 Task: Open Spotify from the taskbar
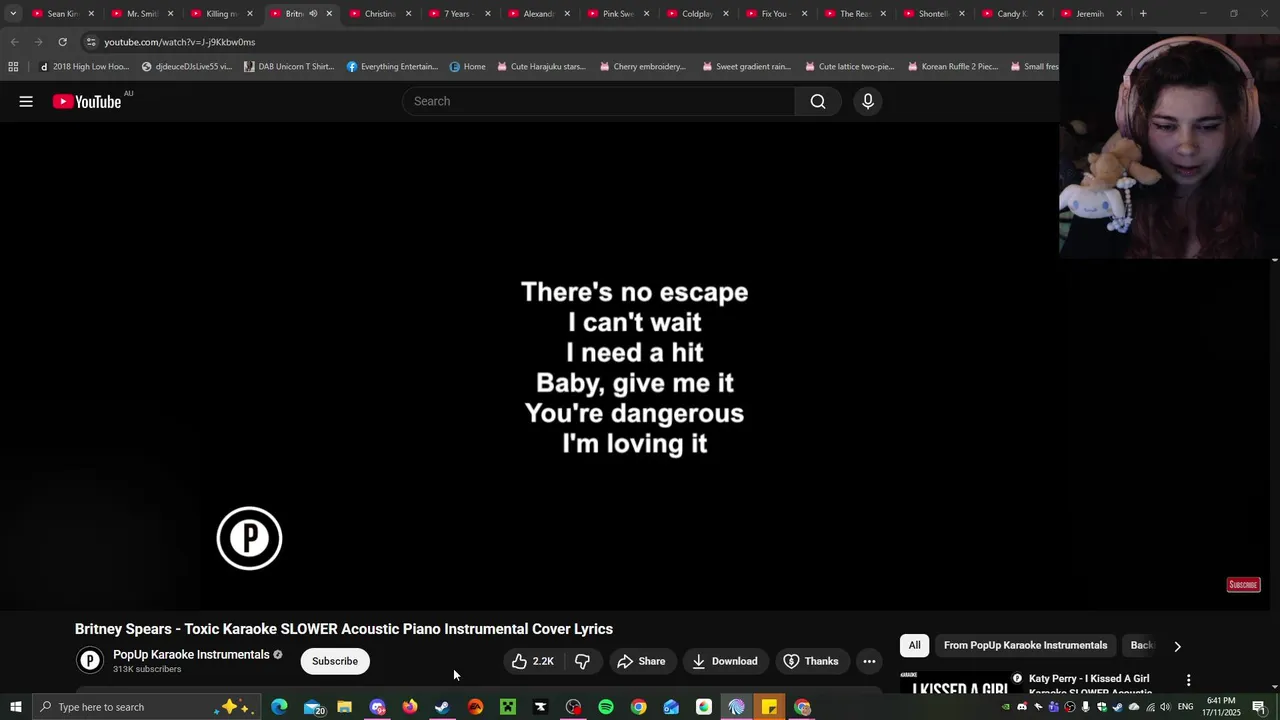(606, 707)
